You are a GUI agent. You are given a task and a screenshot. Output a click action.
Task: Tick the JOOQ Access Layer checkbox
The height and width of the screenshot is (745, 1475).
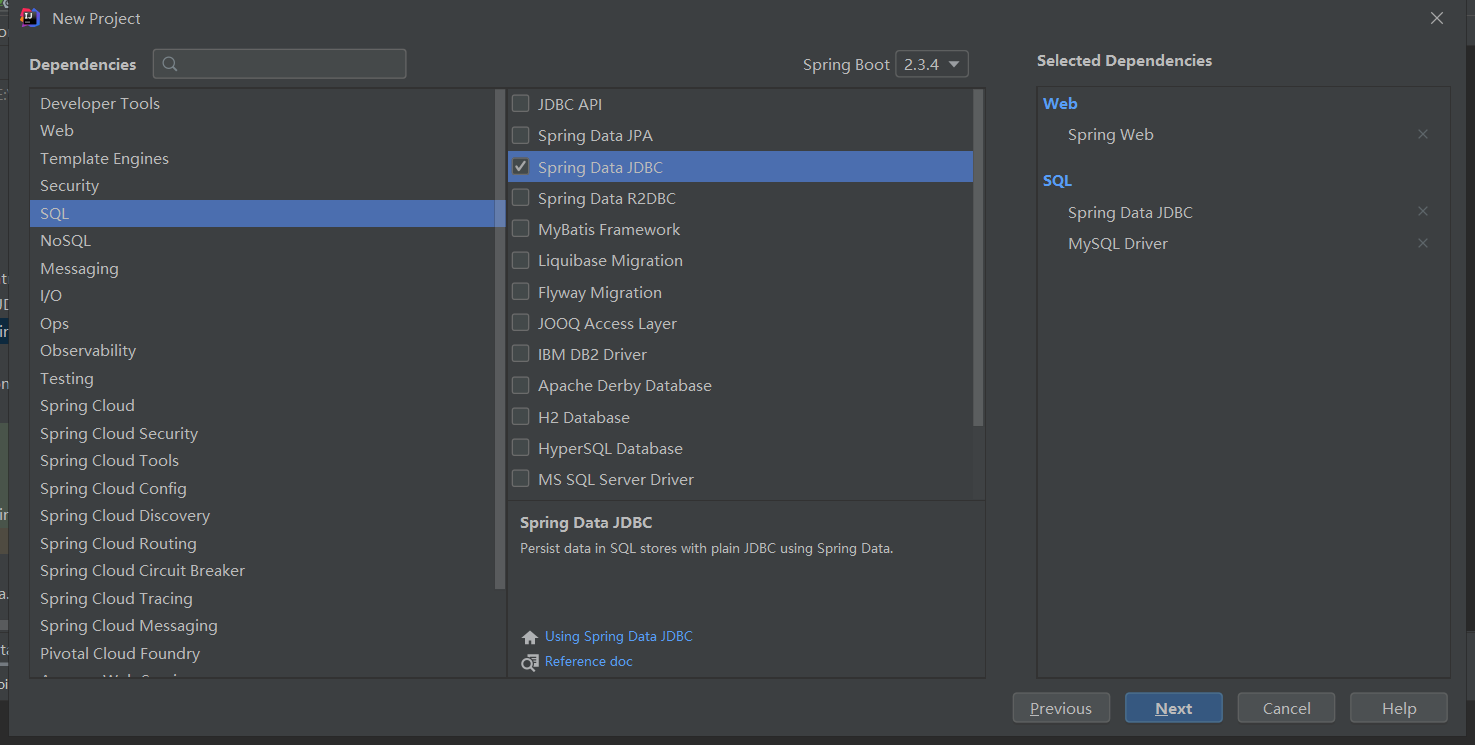pyautogui.click(x=521, y=323)
